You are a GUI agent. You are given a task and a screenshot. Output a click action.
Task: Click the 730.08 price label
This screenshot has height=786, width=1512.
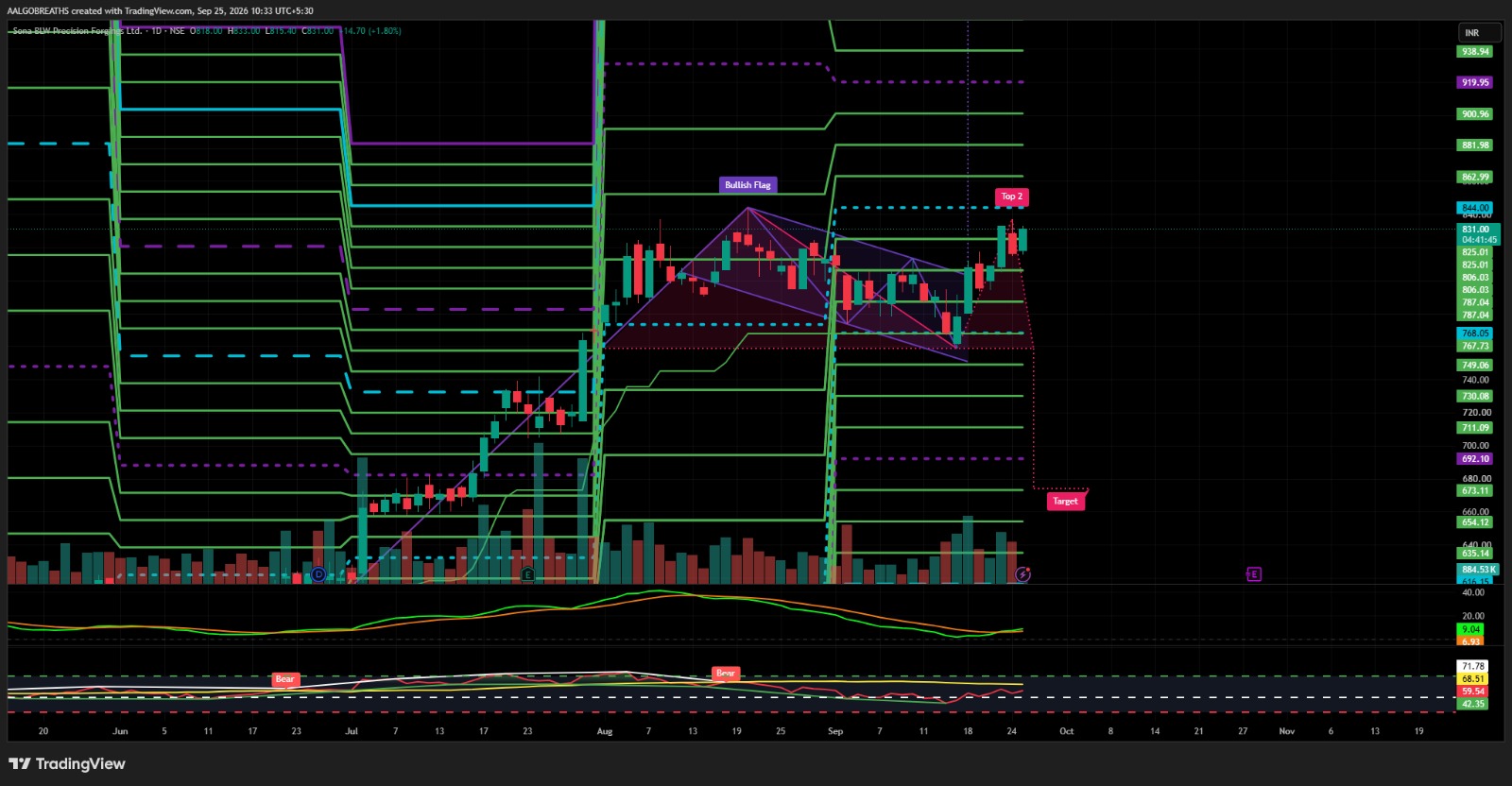1475,397
